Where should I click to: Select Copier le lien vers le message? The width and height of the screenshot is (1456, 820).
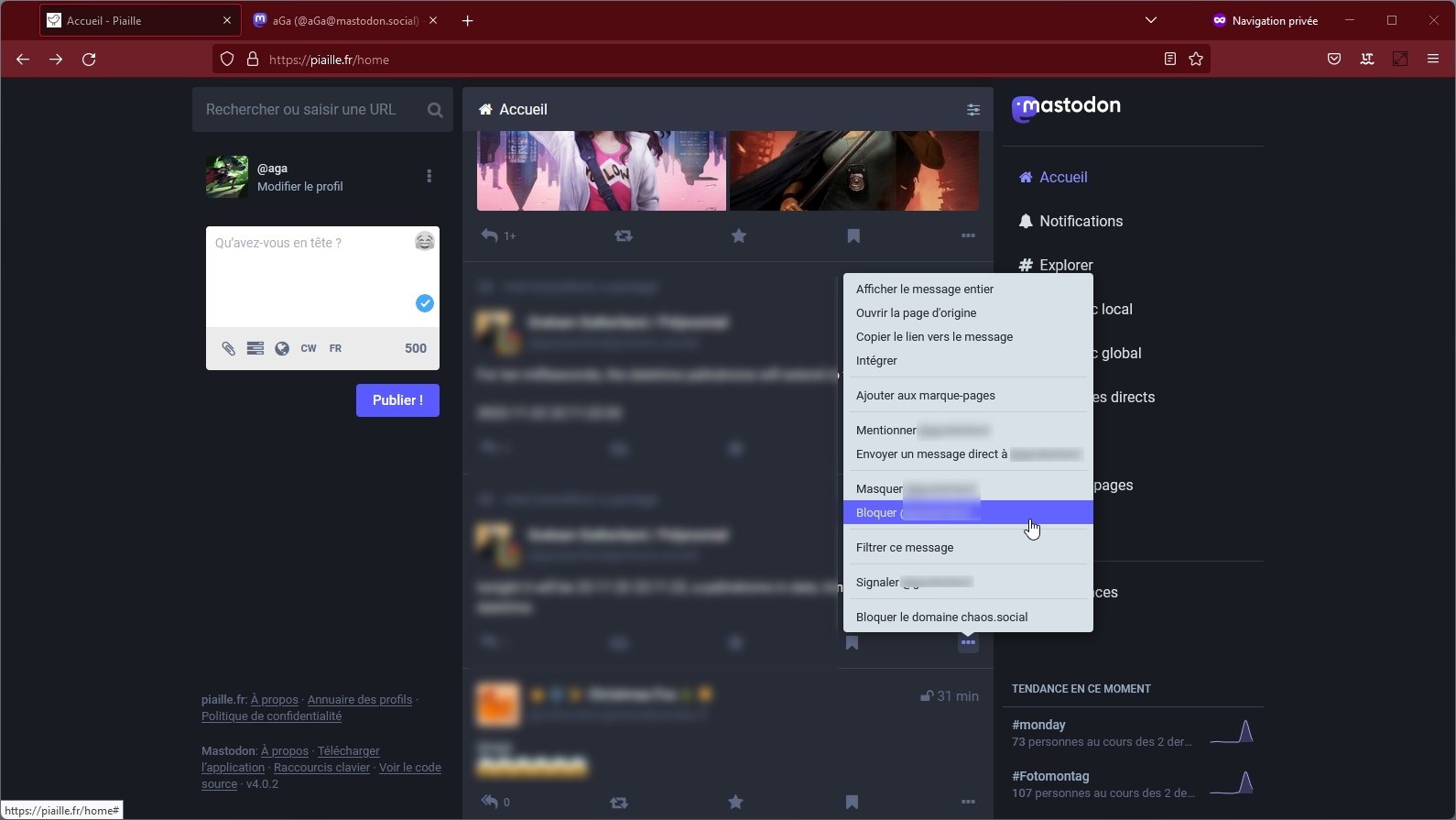click(968, 336)
